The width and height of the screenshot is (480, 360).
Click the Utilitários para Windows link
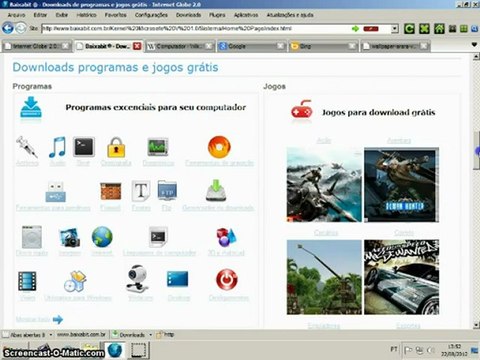78,298
